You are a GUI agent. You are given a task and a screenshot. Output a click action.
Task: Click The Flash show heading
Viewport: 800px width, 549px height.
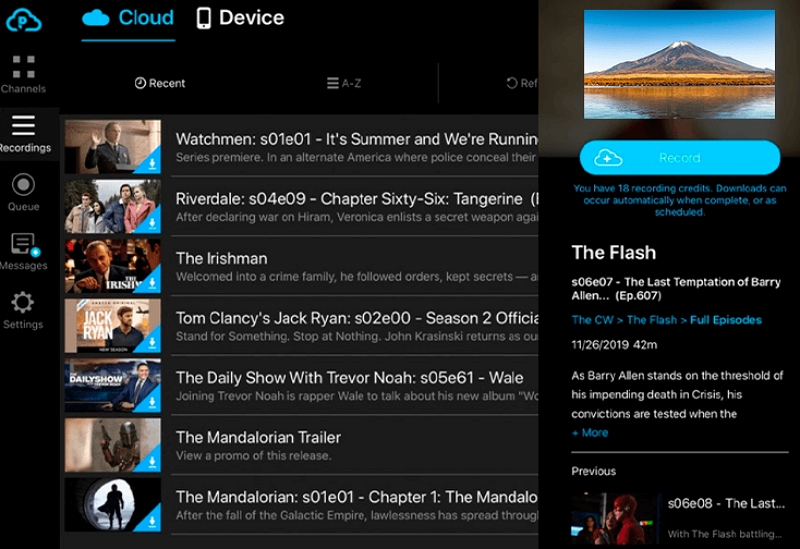[614, 253]
